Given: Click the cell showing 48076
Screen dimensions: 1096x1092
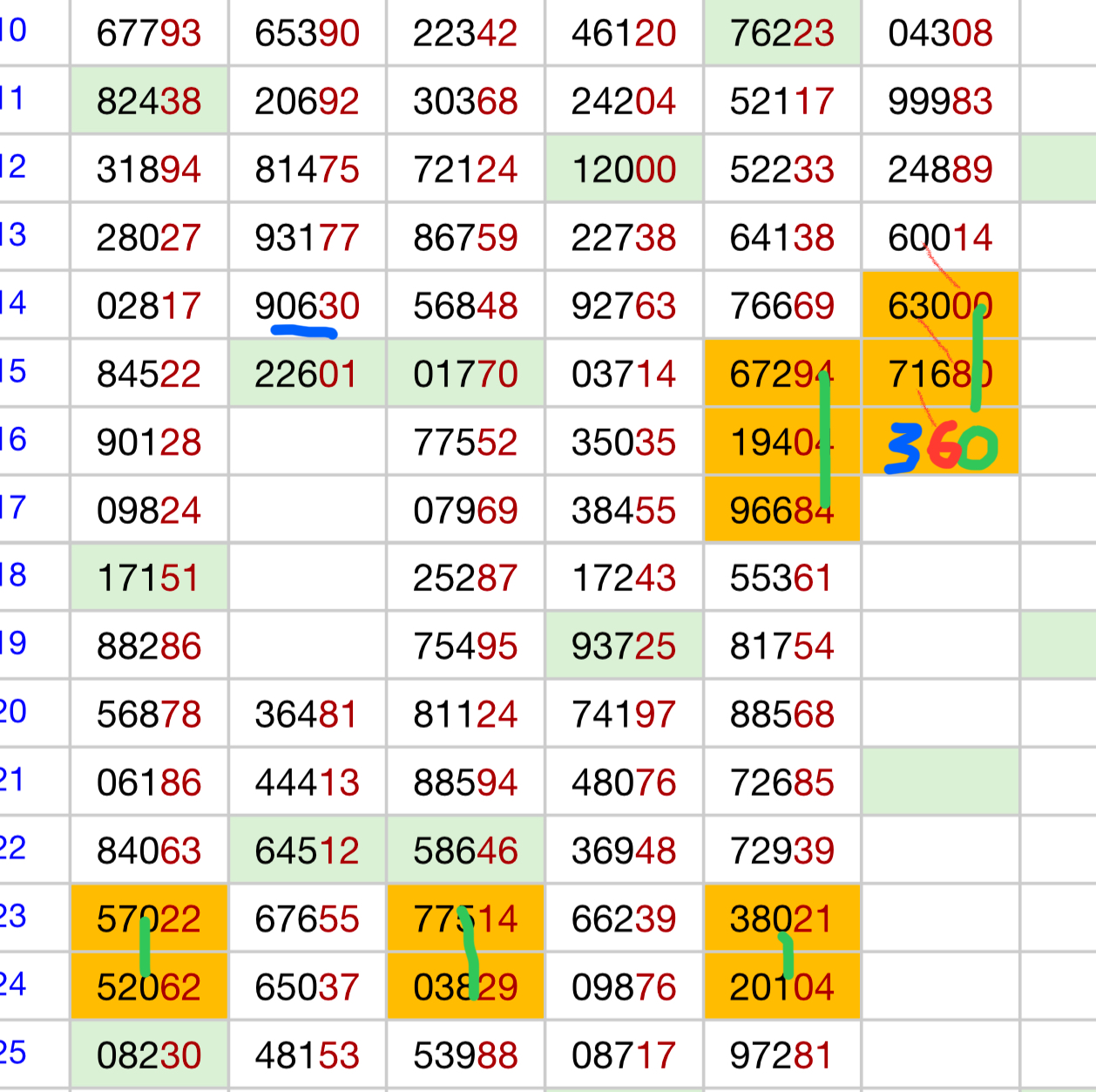Looking at the screenshot, I should (624, 783).
